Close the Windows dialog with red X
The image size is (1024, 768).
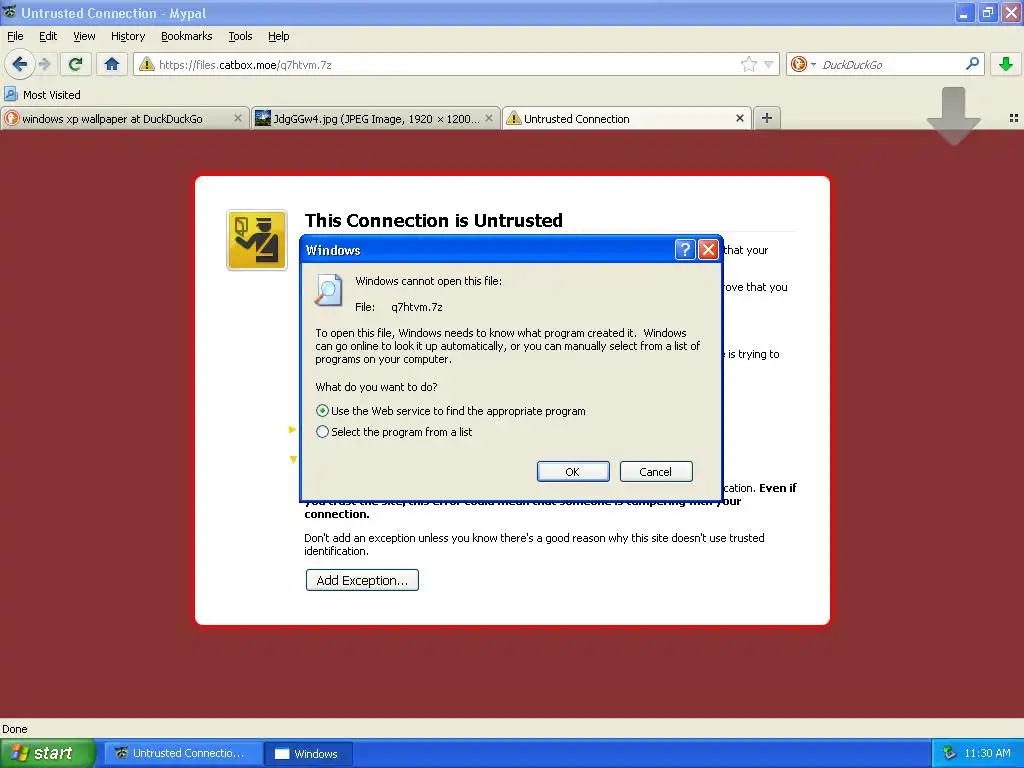708,249
